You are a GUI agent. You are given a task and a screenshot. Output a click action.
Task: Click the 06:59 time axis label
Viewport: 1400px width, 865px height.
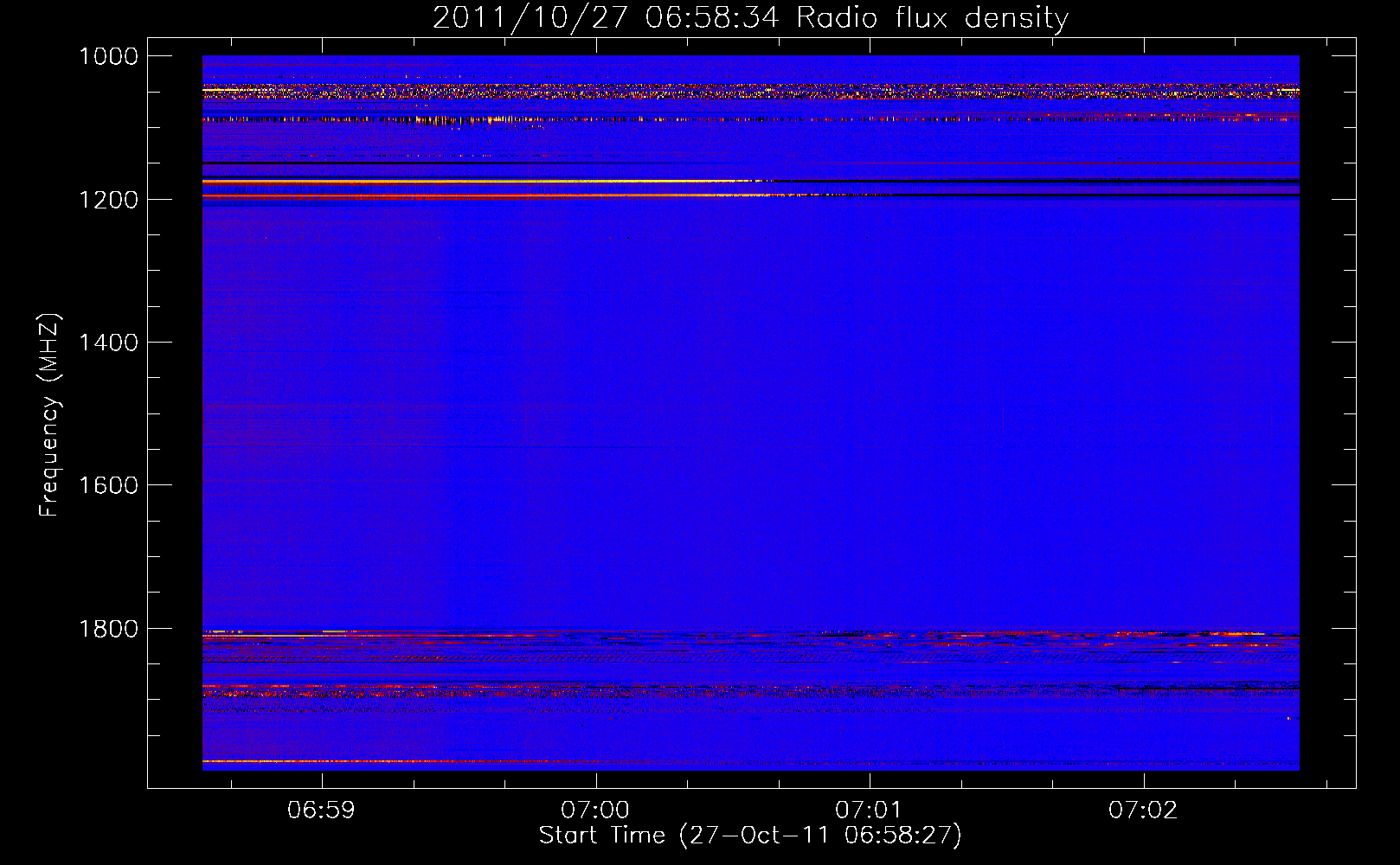click(322, 811)
